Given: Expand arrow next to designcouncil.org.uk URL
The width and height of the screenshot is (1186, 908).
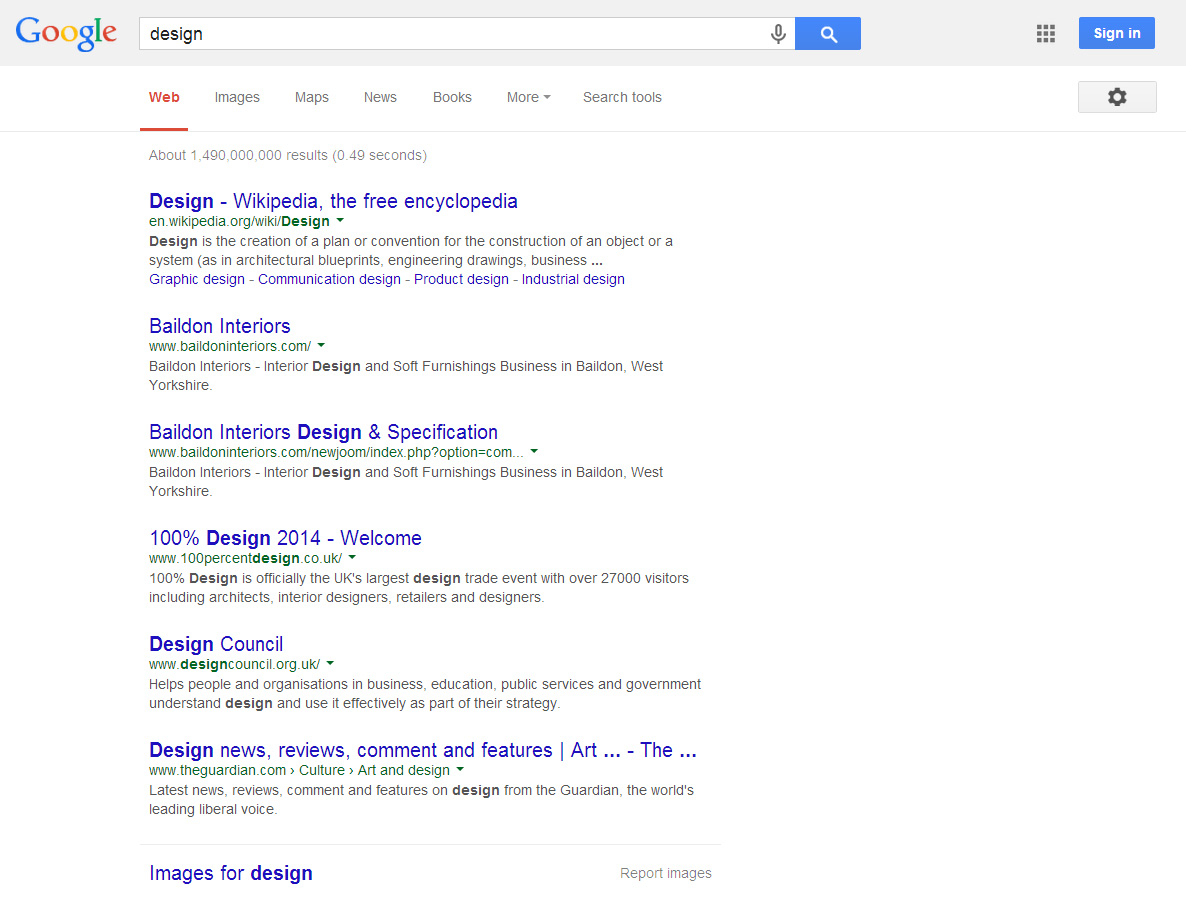Looking at the screenshot, I should tap(330, 663).
